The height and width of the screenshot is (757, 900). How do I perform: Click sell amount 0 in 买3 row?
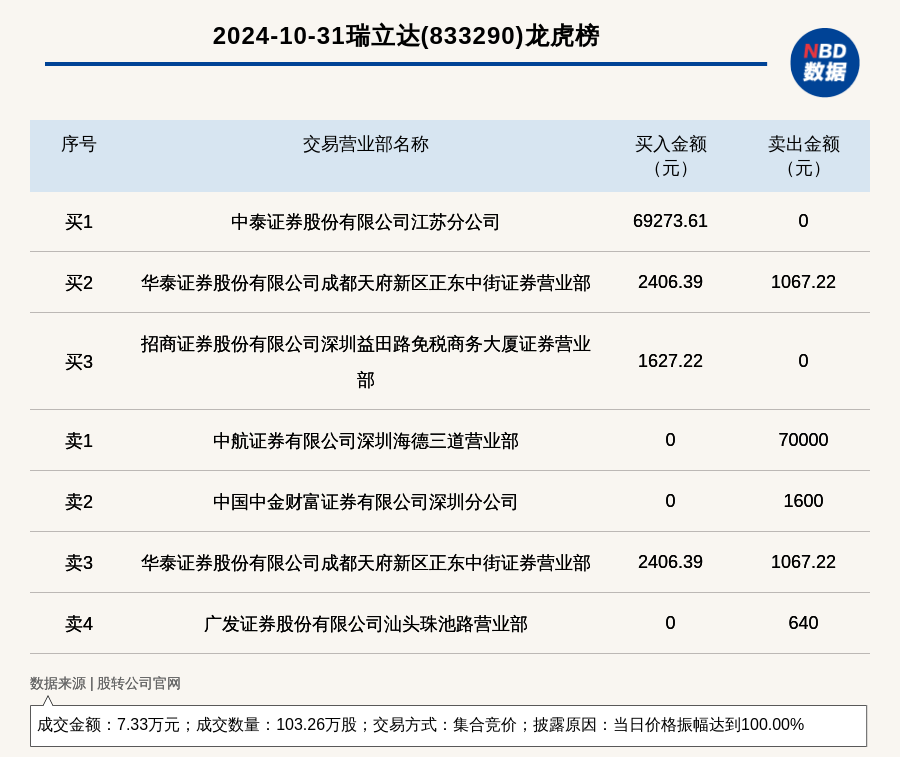(804, 361)
